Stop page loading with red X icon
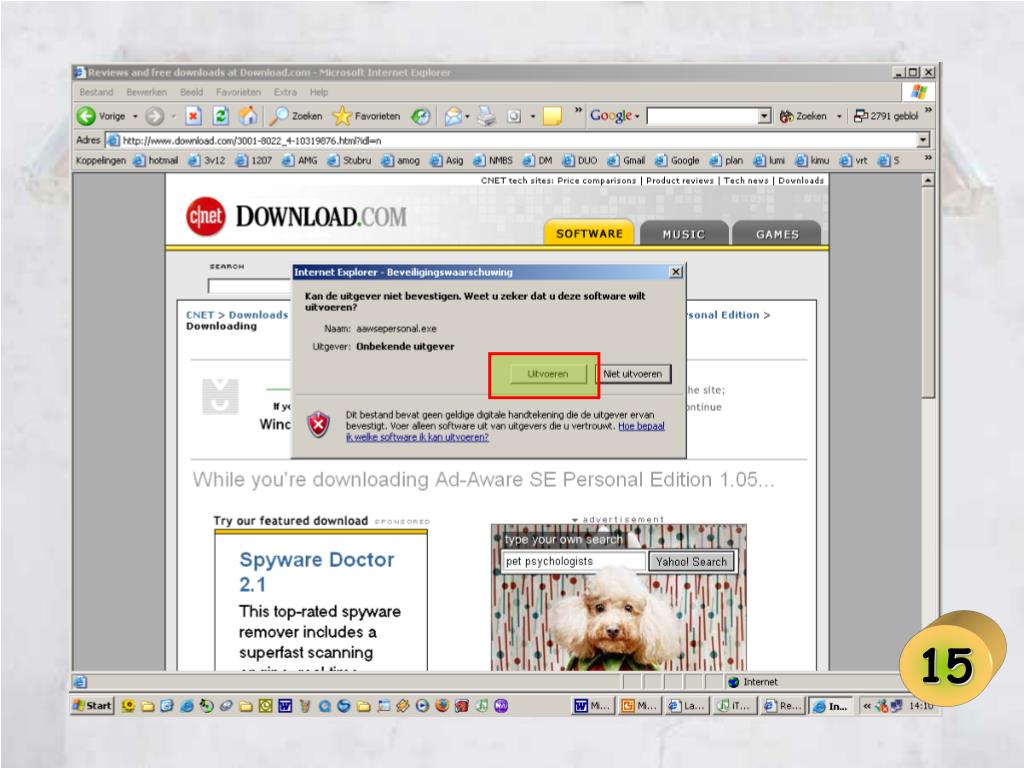1024x768 pixels. pos(193,116)
